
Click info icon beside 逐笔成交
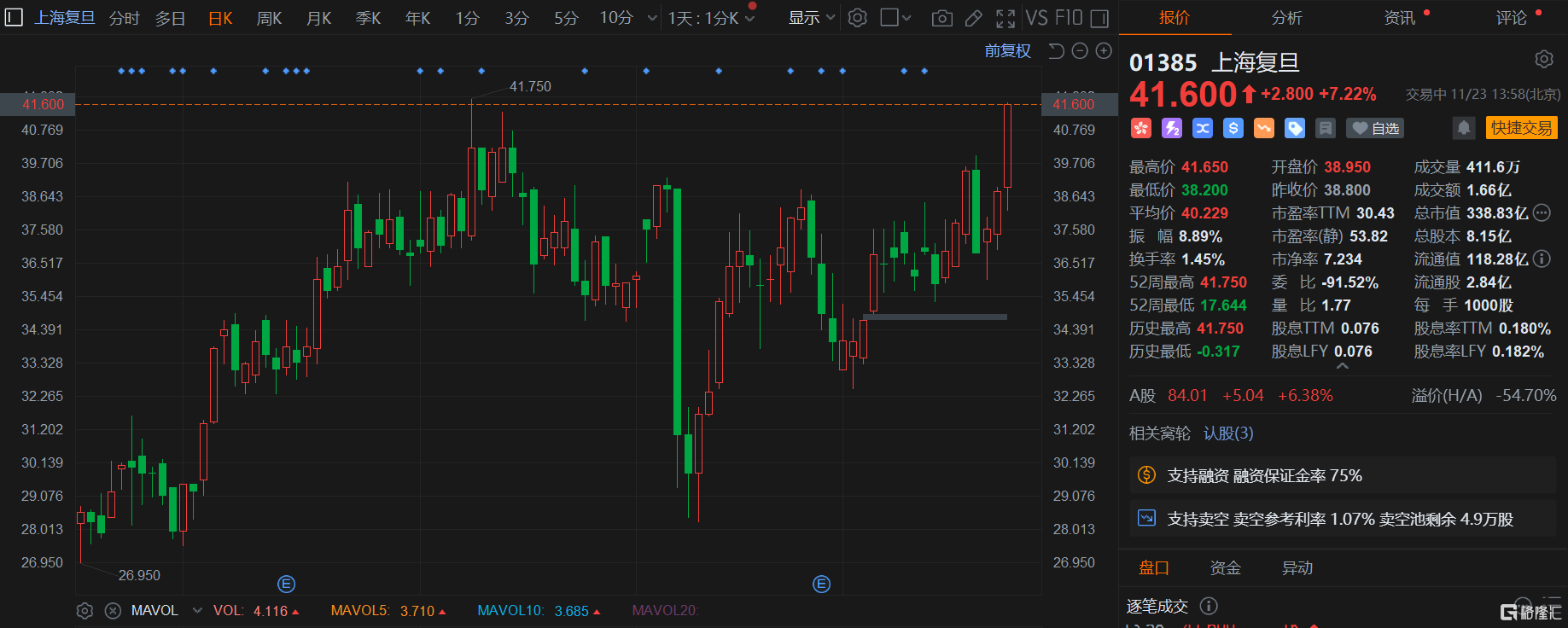1209,606
